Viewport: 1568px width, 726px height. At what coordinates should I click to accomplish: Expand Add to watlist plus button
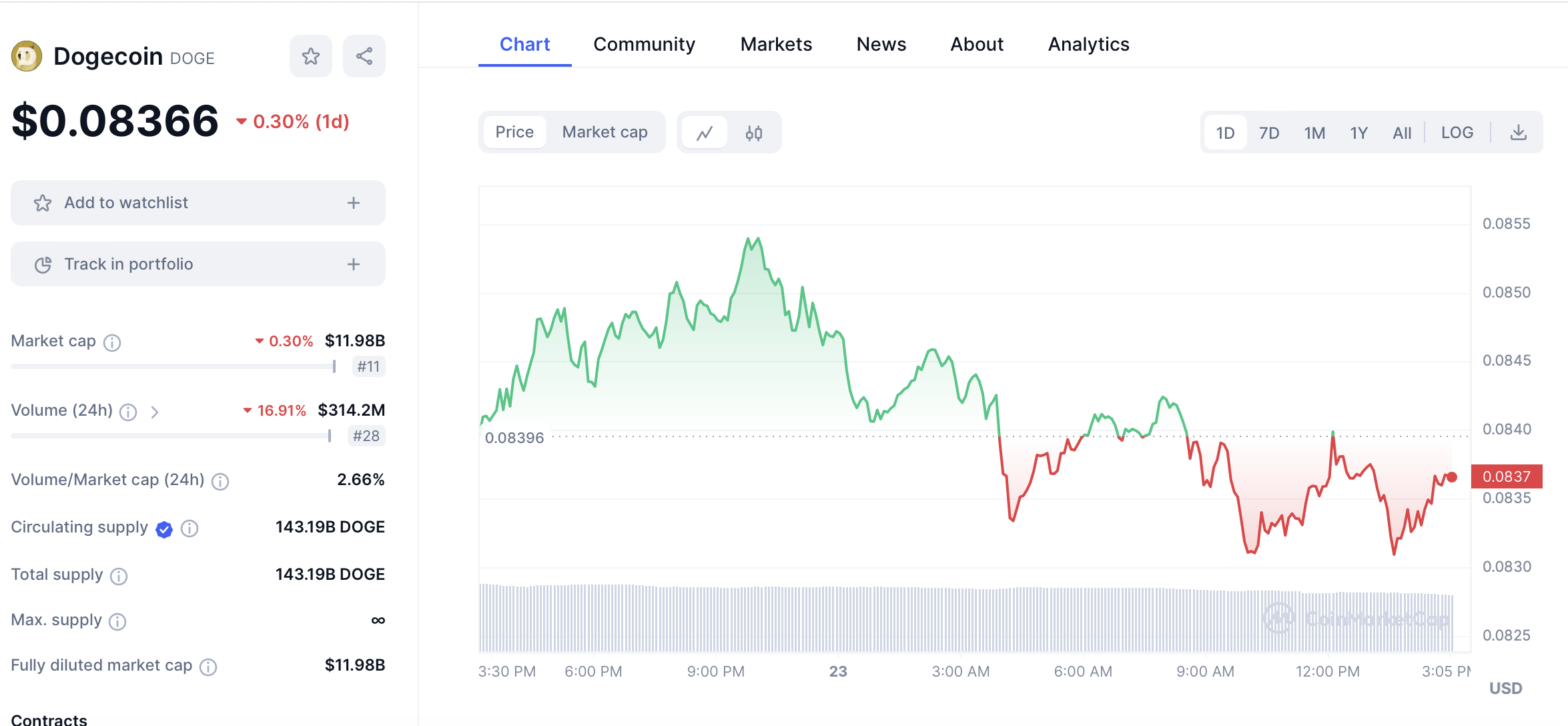354,203
